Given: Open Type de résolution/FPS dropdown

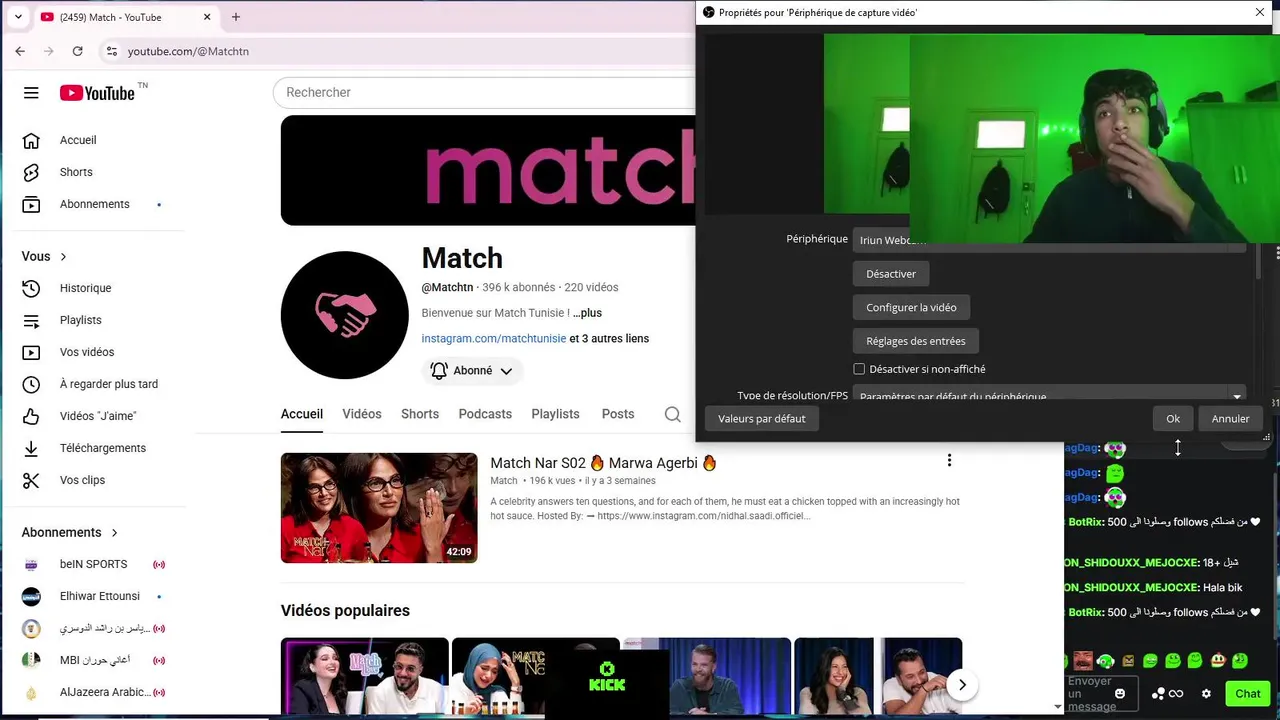Looking at the screenshot, I should click(1050, 396).
